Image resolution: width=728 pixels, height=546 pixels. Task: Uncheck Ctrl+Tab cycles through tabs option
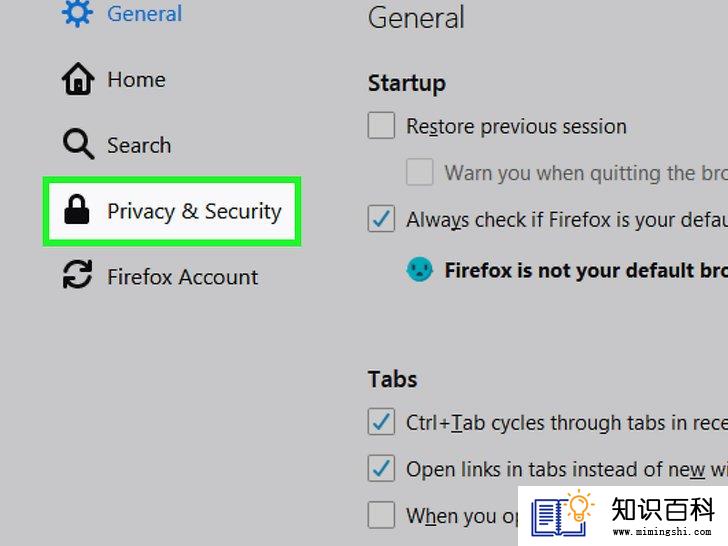point(381,422)
